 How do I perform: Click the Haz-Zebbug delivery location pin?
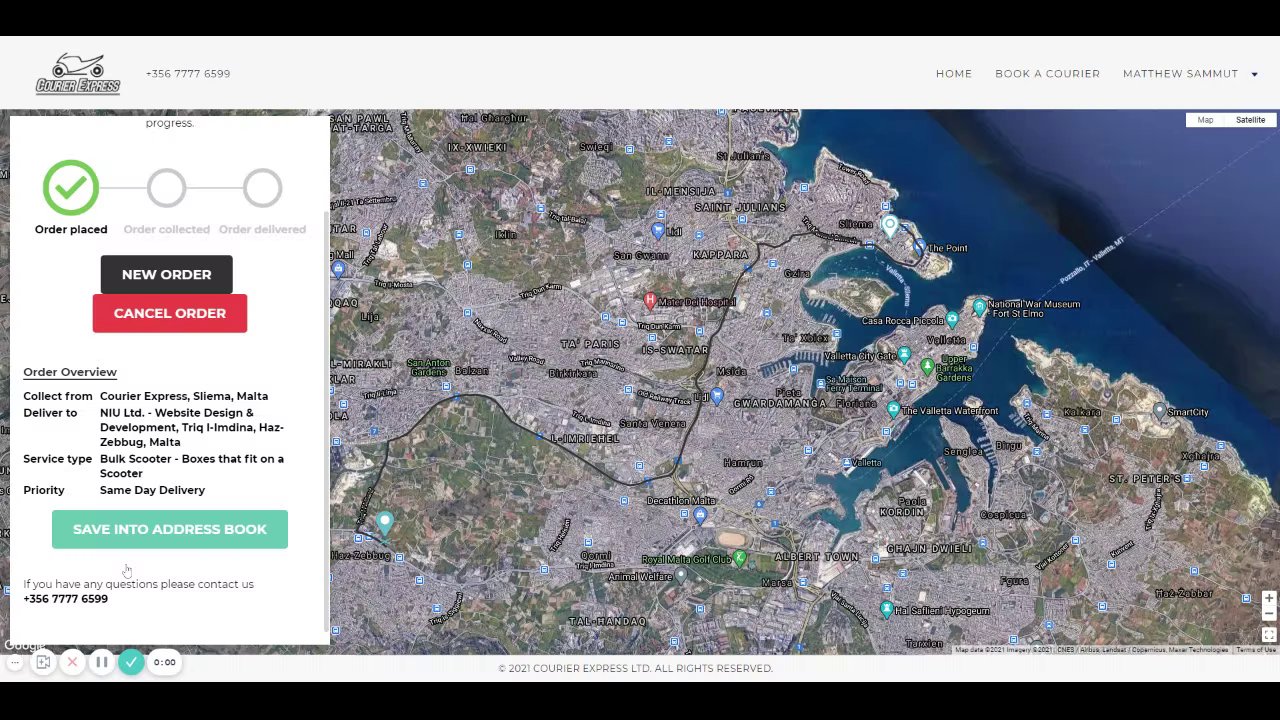[x=385, y=522]
